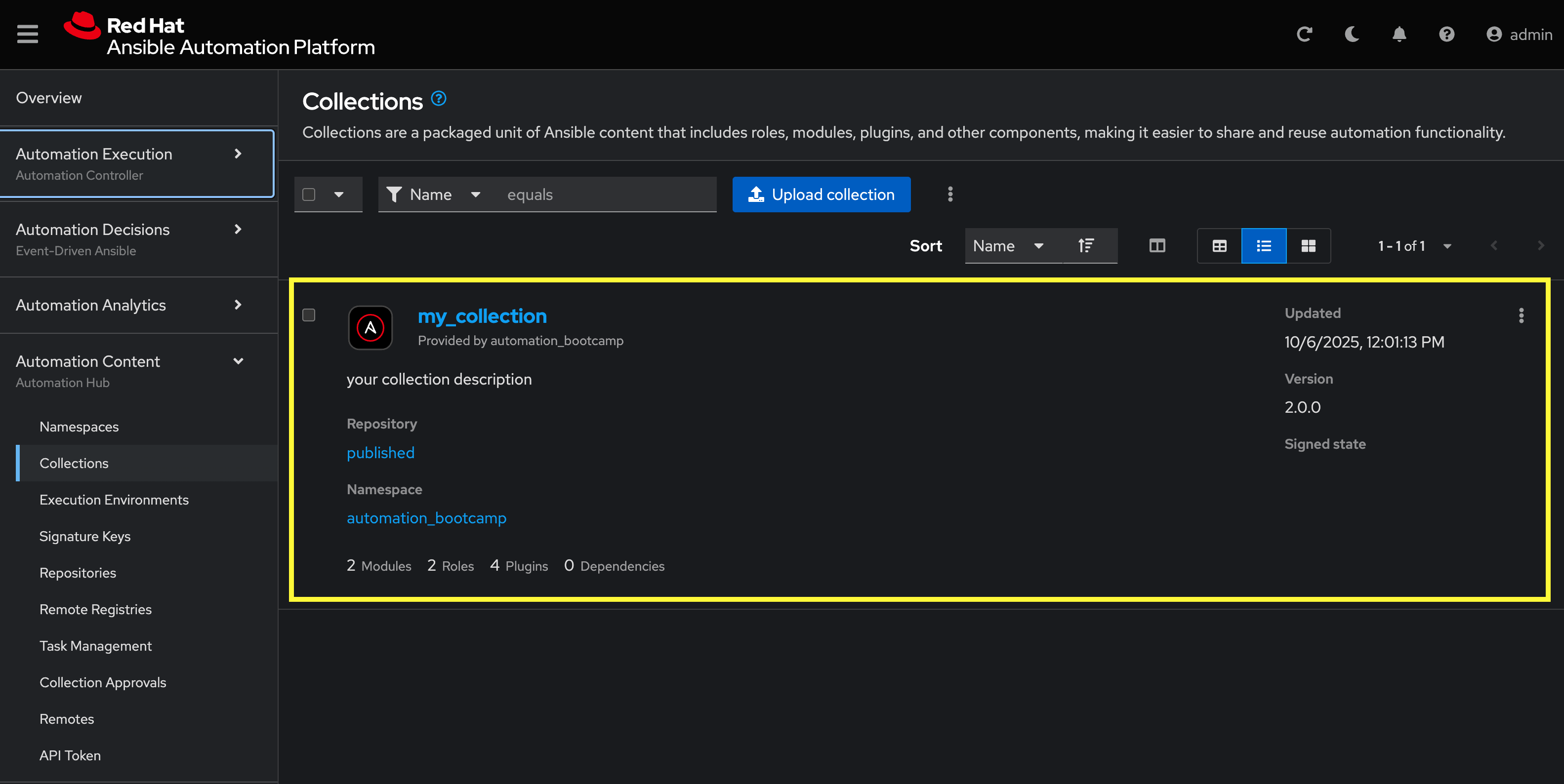1564x784 pixels.
Task: Toggle sort direction icon
Action: pyautogui.click(x=1086, y=245)
